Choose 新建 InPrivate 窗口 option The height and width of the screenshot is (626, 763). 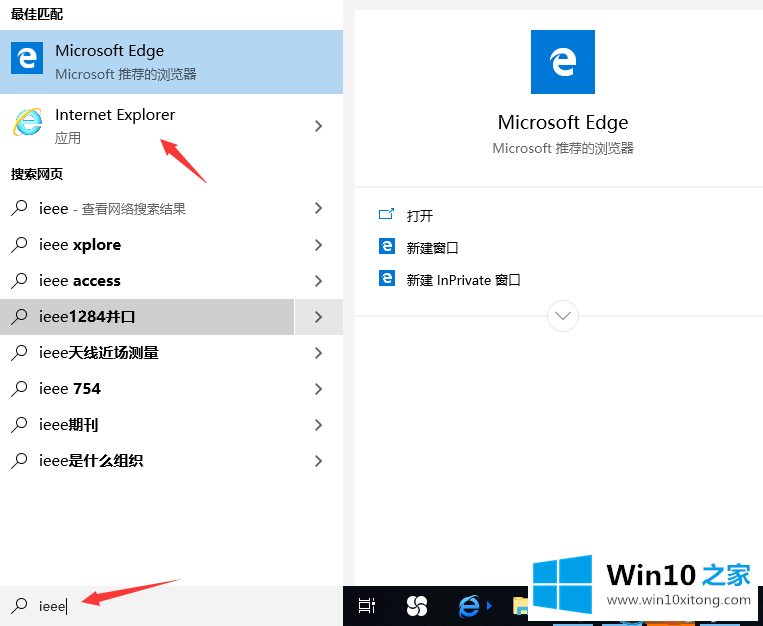pos(463,280)
